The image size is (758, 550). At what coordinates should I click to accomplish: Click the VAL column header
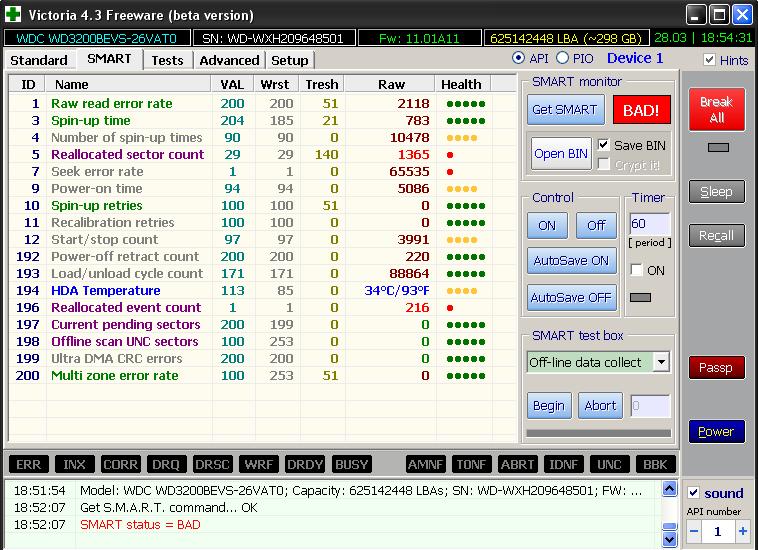(233, 85)
